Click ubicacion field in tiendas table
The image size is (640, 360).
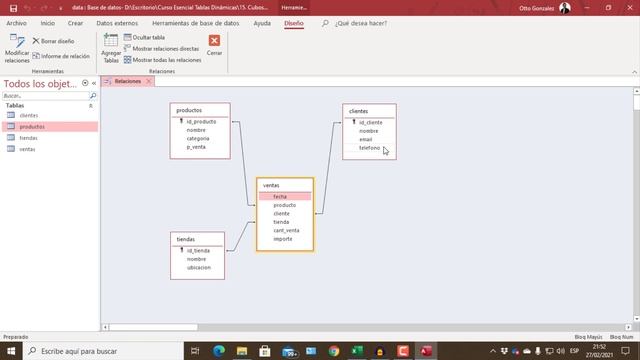coord(199,267)
